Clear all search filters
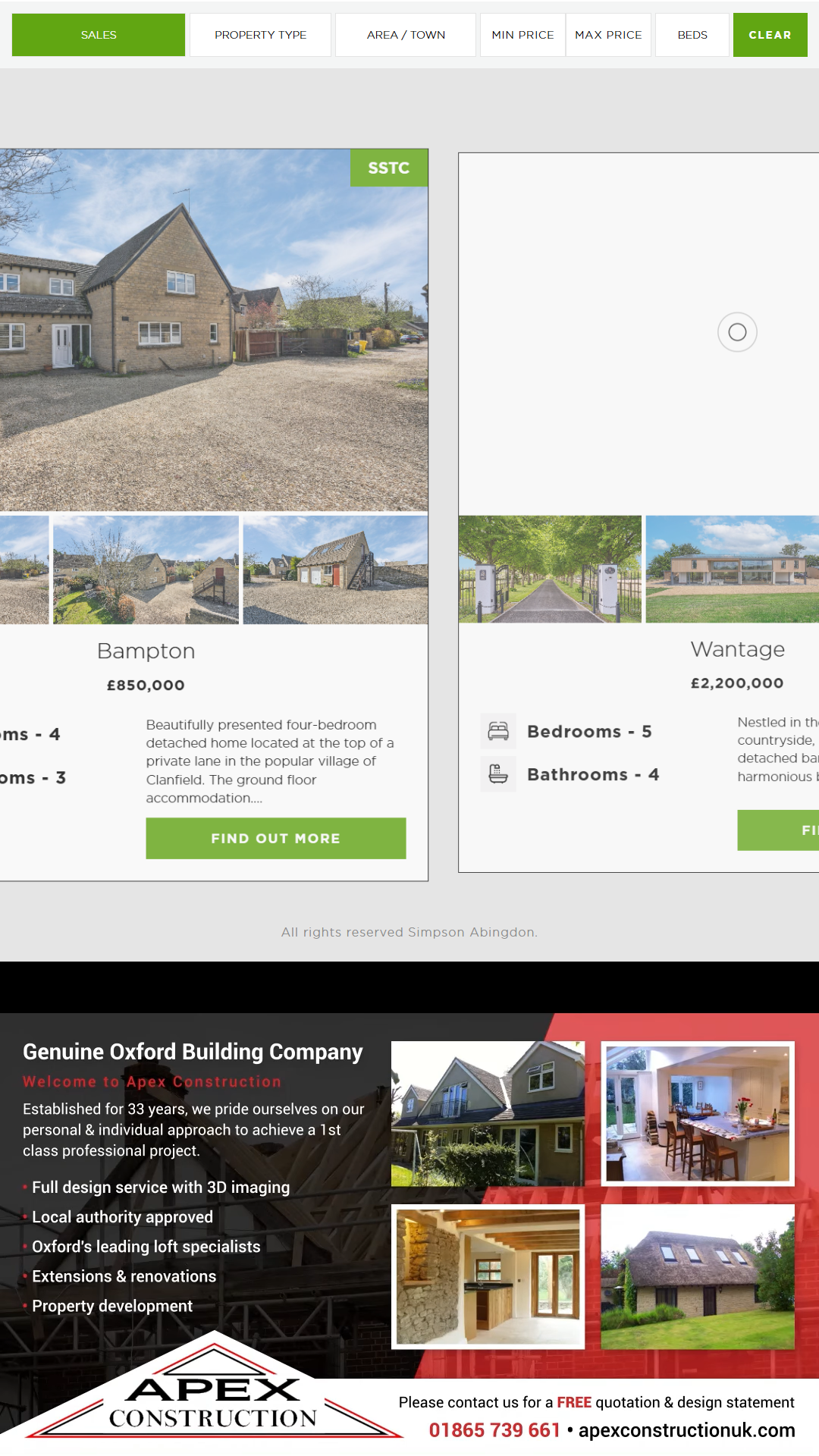819x1456 pixels. [770, 35]
